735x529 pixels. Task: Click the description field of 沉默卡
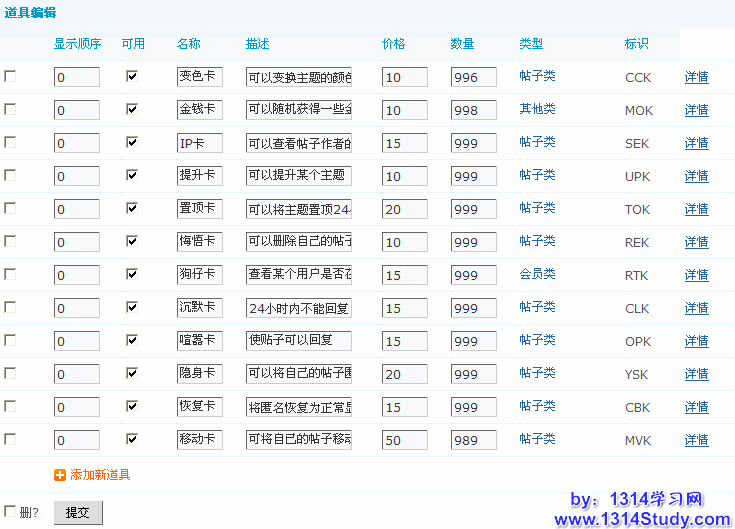[x=298, y=308]
